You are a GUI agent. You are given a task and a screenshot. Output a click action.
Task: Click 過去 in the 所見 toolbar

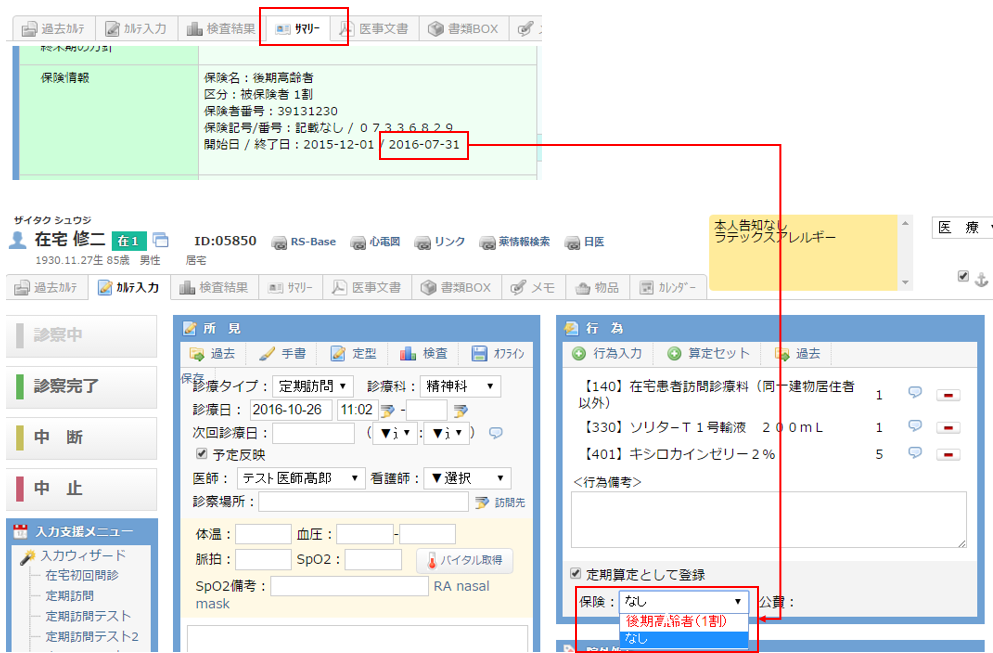point(213,353)
